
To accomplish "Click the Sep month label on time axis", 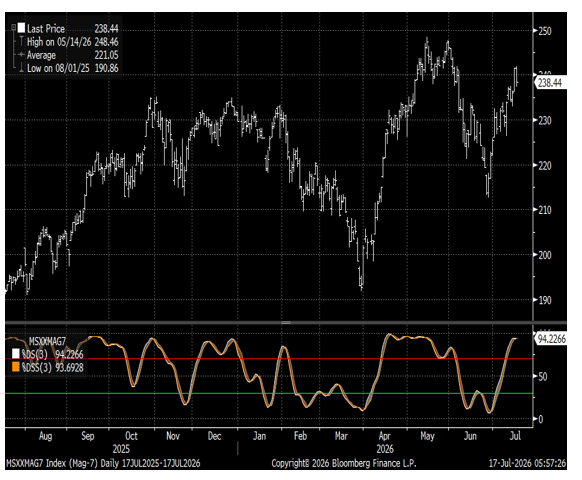I will (x=88, y=436).
